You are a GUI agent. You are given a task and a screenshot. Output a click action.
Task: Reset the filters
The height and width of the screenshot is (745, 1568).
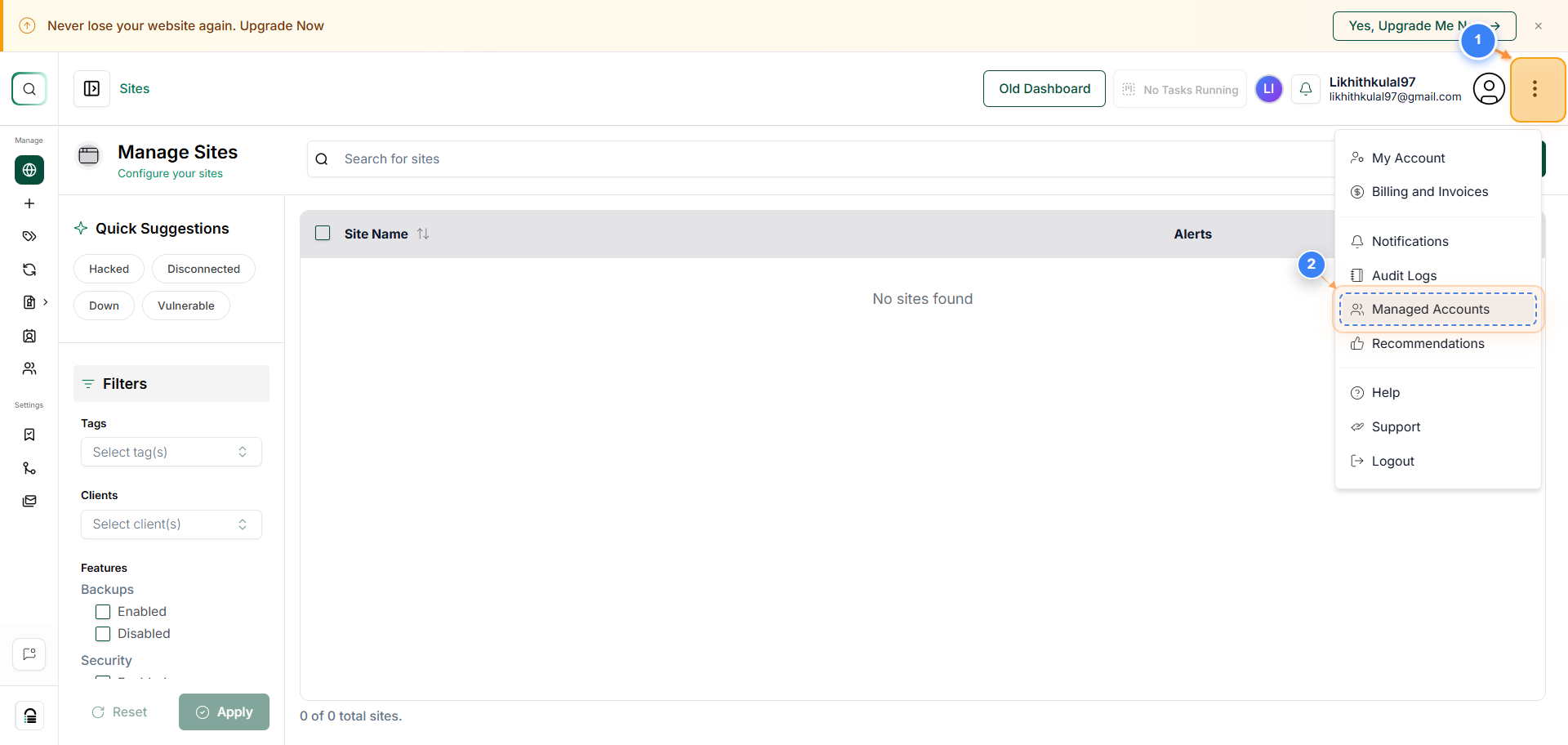[x=119, y=712]
